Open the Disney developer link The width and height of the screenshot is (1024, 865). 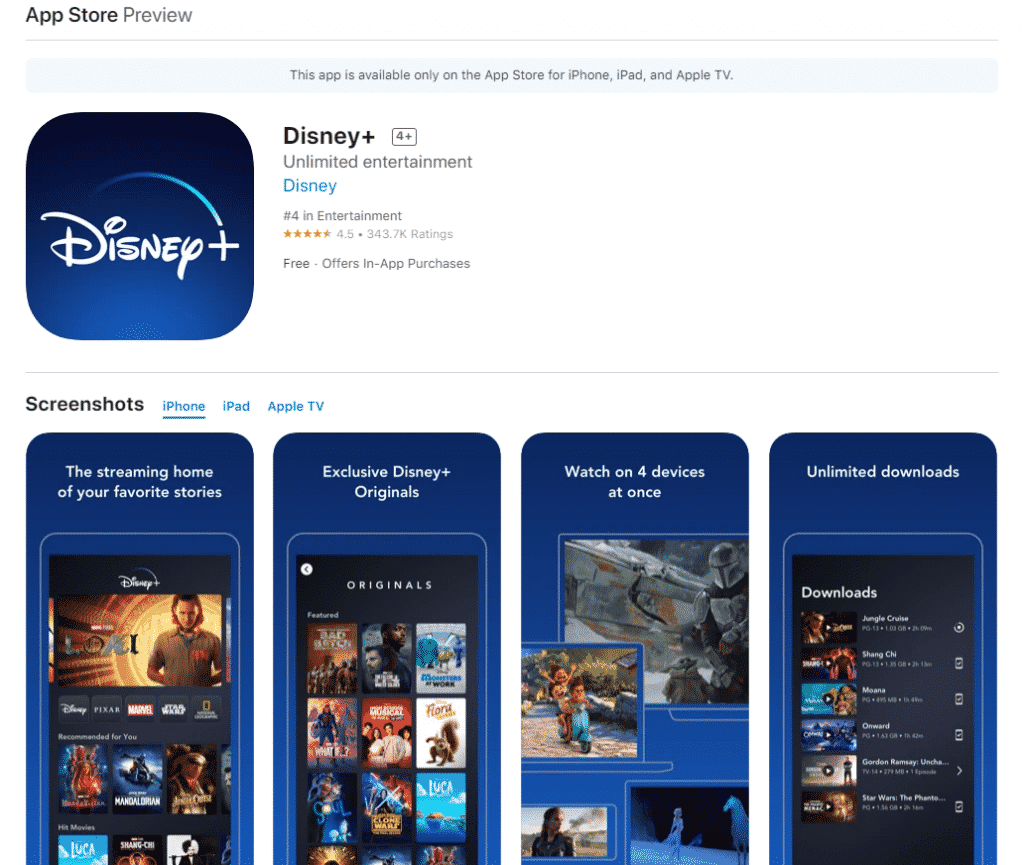[310, 186]
